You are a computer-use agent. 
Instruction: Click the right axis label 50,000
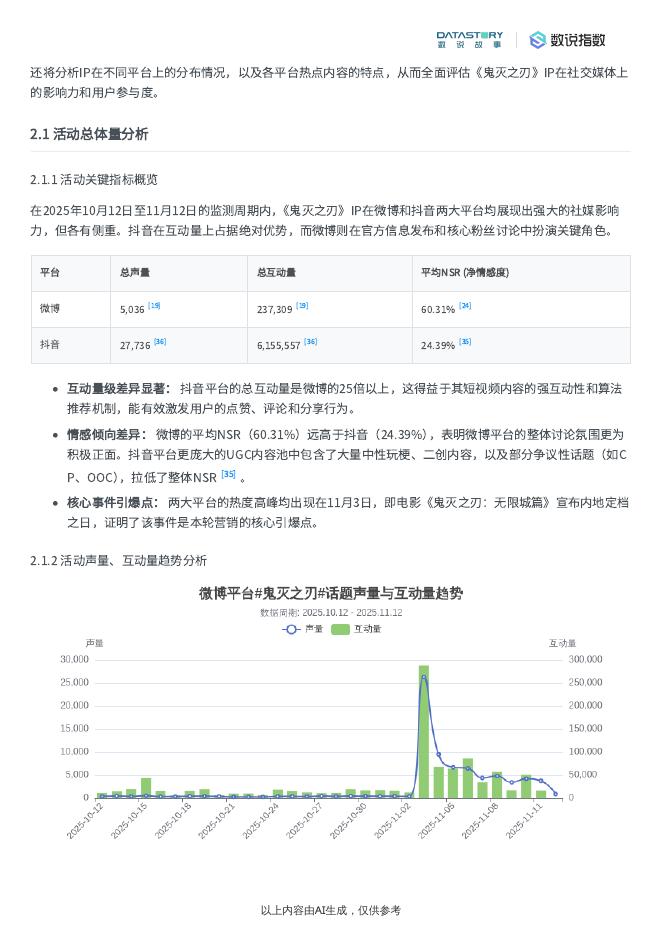click(x=583, y=774)
